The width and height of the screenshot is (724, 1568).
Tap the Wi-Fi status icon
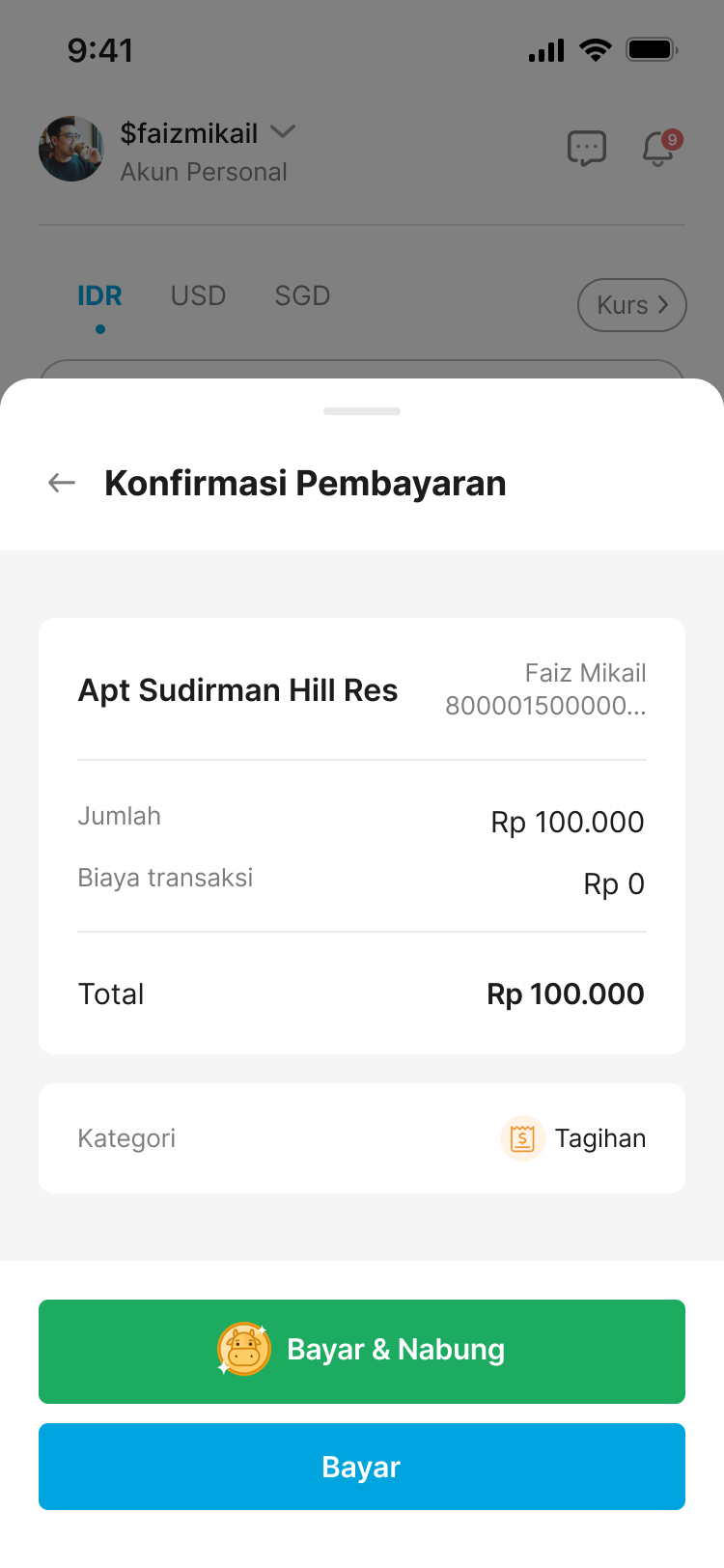pyautogui.click(x=596, y=50)
